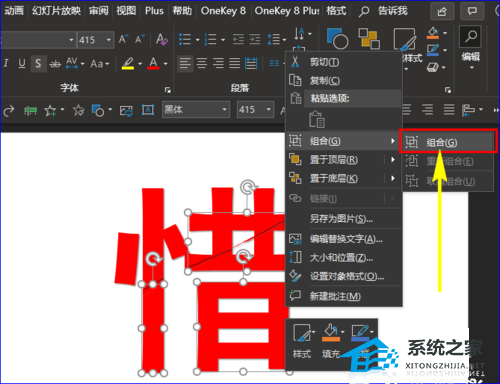Open 字体 dialog launcher
Image resolution: width=500 pixels, height=384 pixels.
168,90
